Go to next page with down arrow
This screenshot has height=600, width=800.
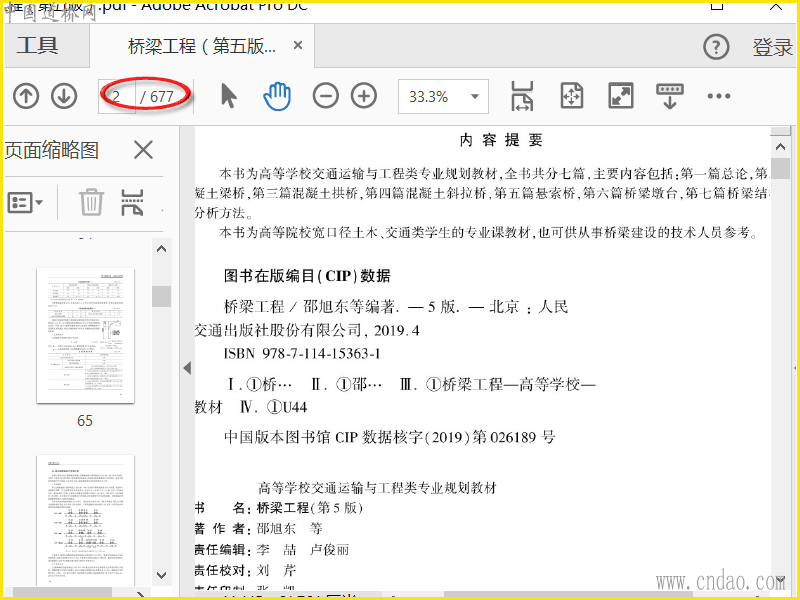tap(64, 96)
